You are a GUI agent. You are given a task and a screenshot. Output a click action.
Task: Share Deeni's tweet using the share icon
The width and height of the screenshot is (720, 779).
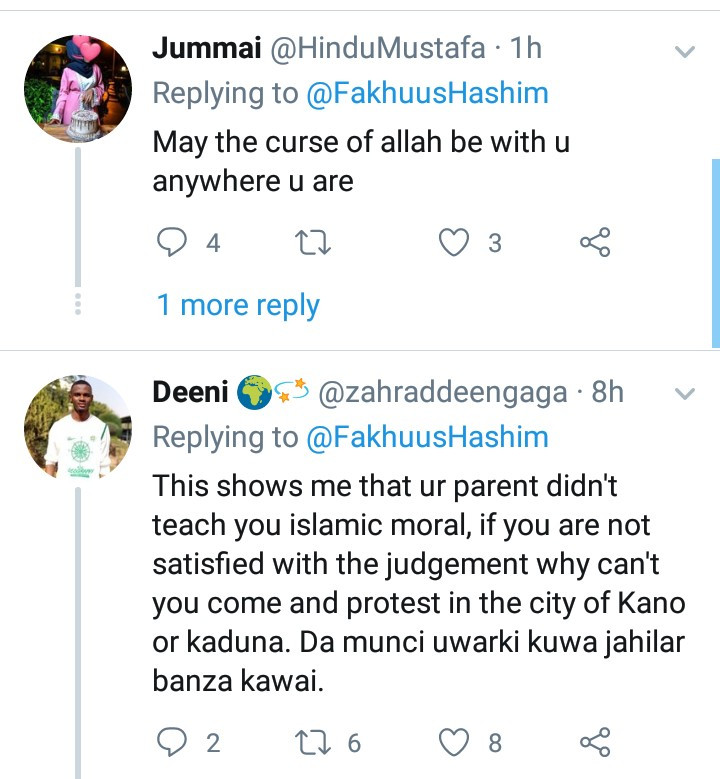[x=595, y=742]
